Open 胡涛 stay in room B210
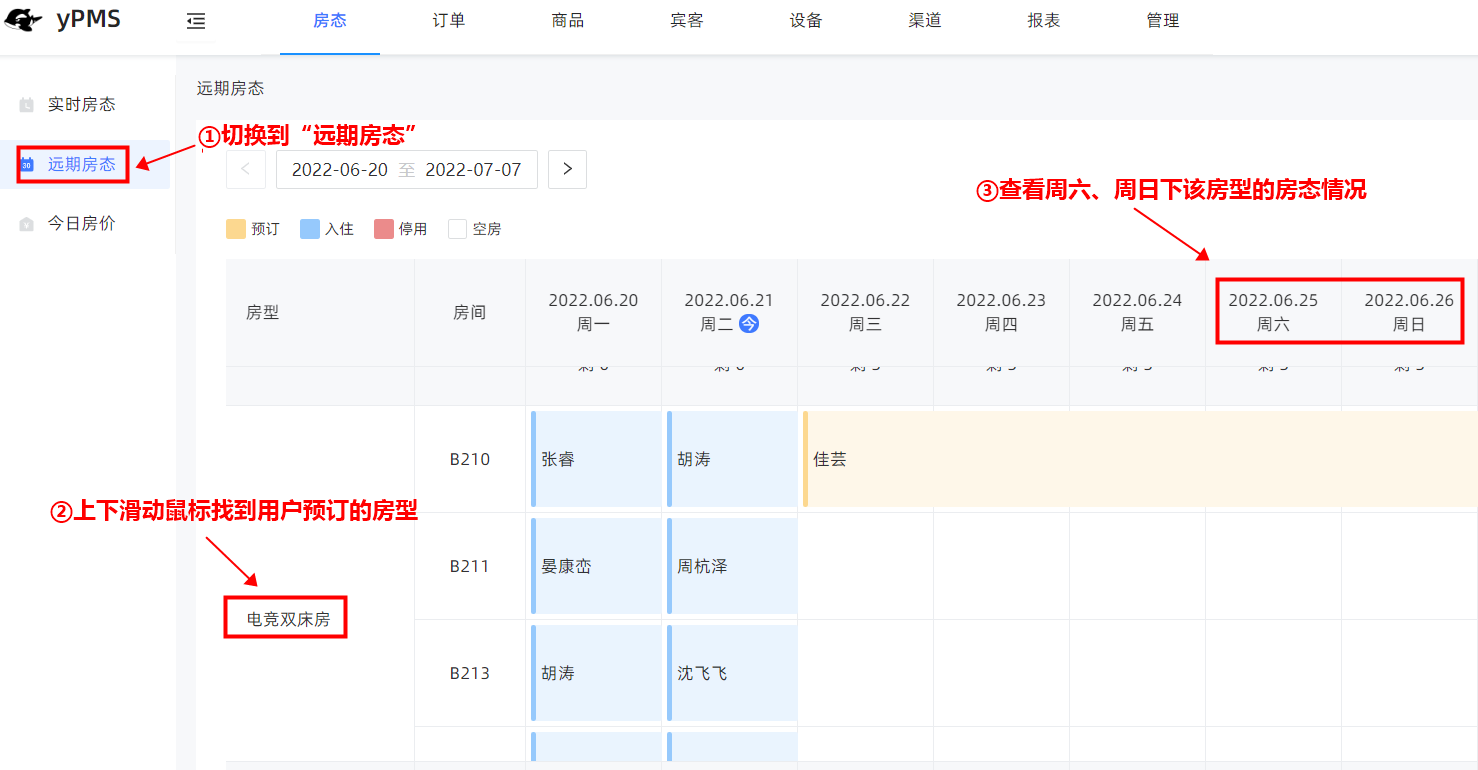Viewport: 1478px width, 770px height. 732,459
